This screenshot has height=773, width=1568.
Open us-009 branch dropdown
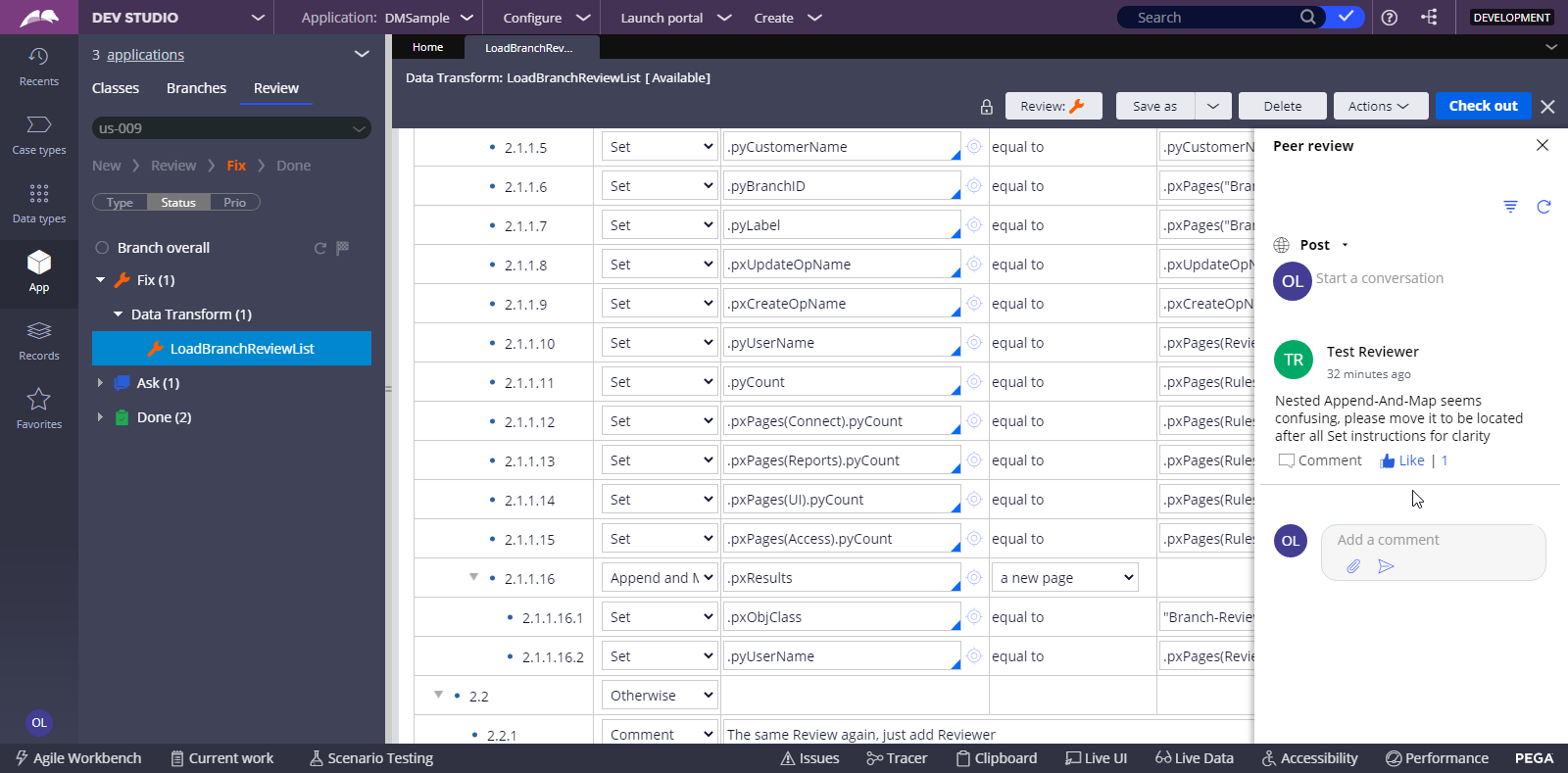pos(231,128)
